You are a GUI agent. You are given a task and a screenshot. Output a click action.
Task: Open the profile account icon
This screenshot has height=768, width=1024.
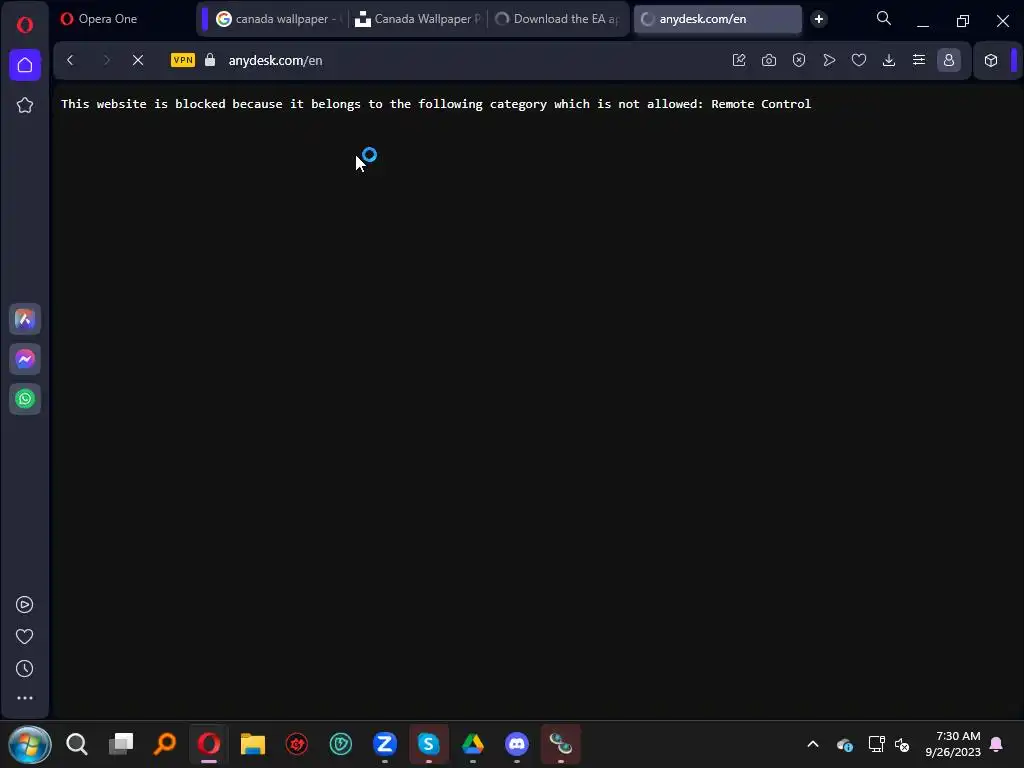point(949,60)
